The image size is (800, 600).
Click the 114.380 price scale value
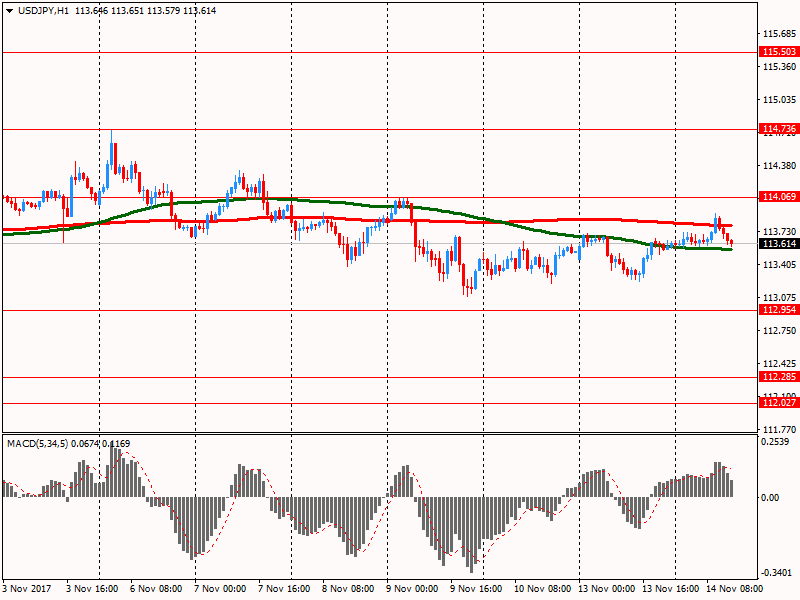pos(779,165)
